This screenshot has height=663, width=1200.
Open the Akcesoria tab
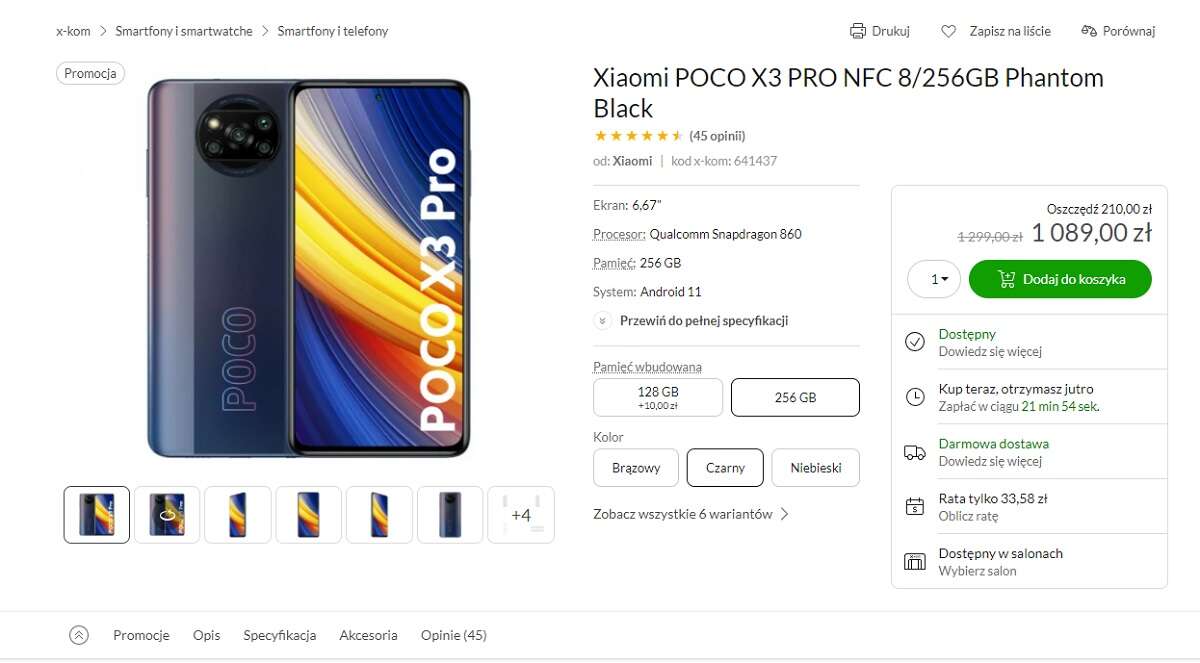(368, 635)
